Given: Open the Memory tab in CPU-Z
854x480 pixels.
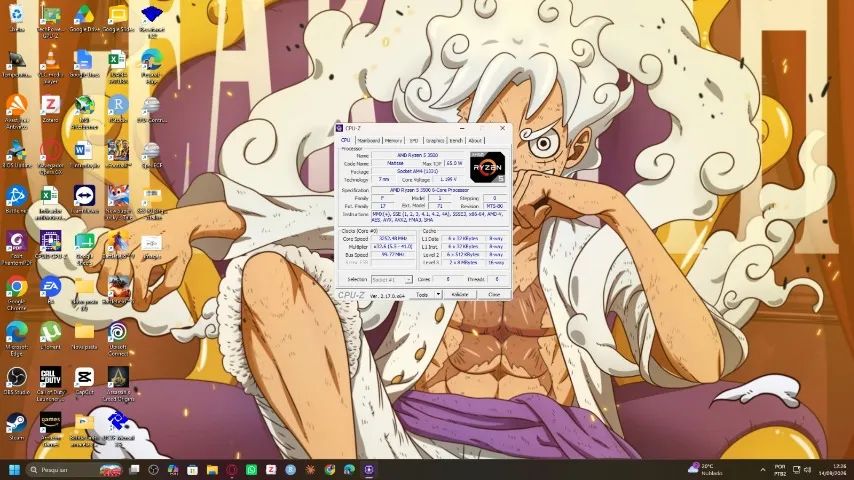Looking at the screenshot, I should (x=393, y=141).
